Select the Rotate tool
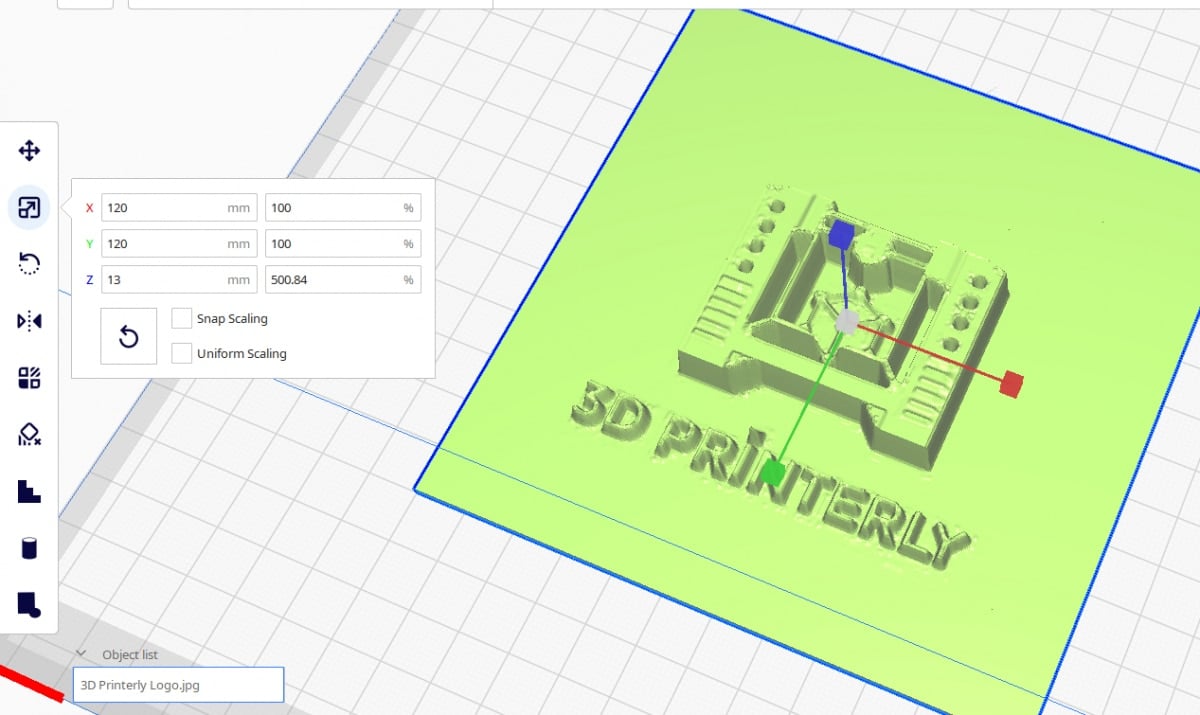Viewport: 1200px width, 715px height. coord(29,264)
